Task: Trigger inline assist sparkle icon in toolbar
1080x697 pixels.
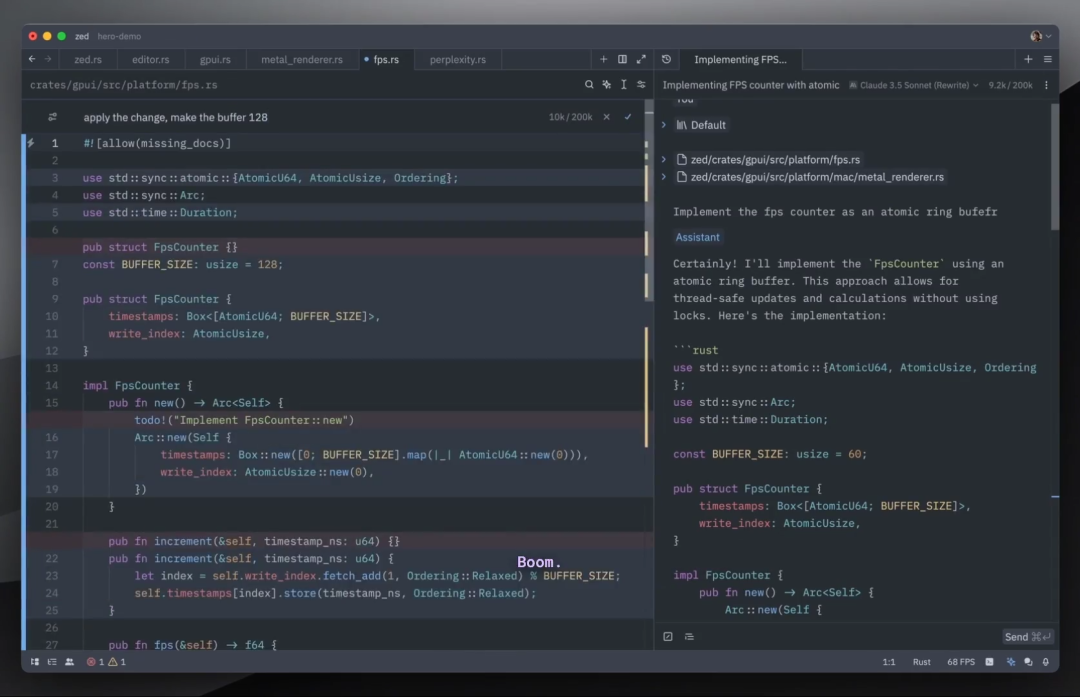Action: coord(606,84)
